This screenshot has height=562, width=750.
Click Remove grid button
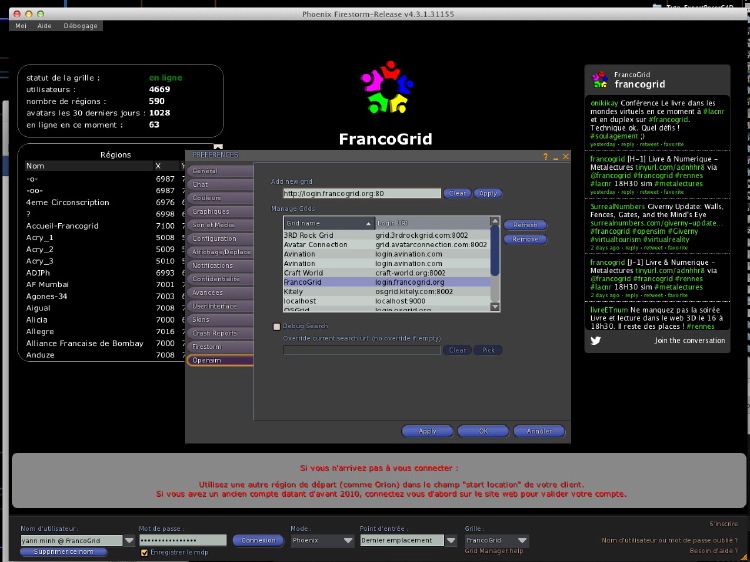coord(525,239)
